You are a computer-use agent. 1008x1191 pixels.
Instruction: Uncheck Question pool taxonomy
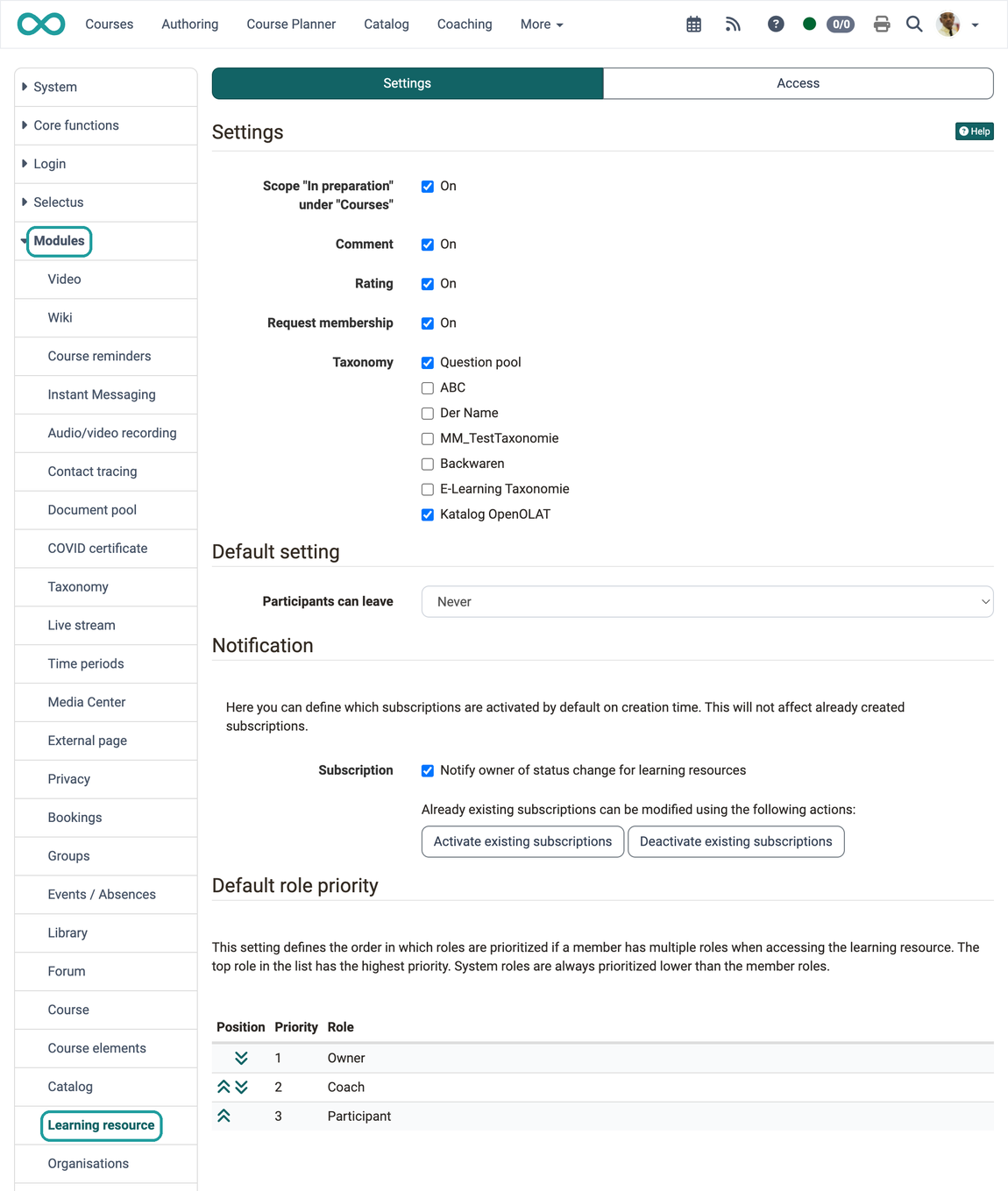tap(428, 363)
